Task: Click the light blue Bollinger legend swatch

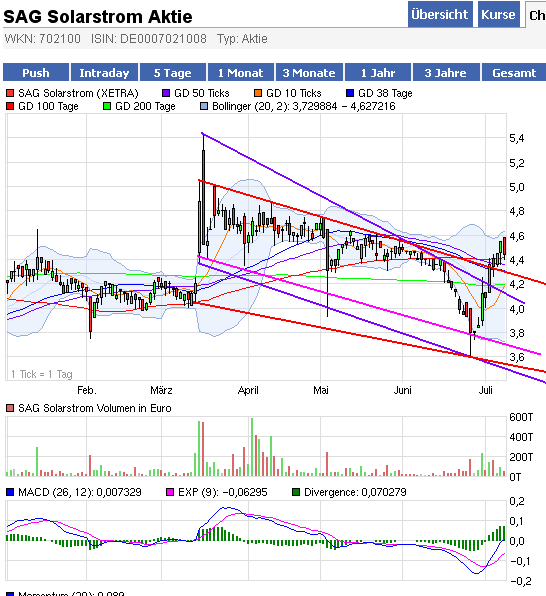Action: tap(204, 106)
